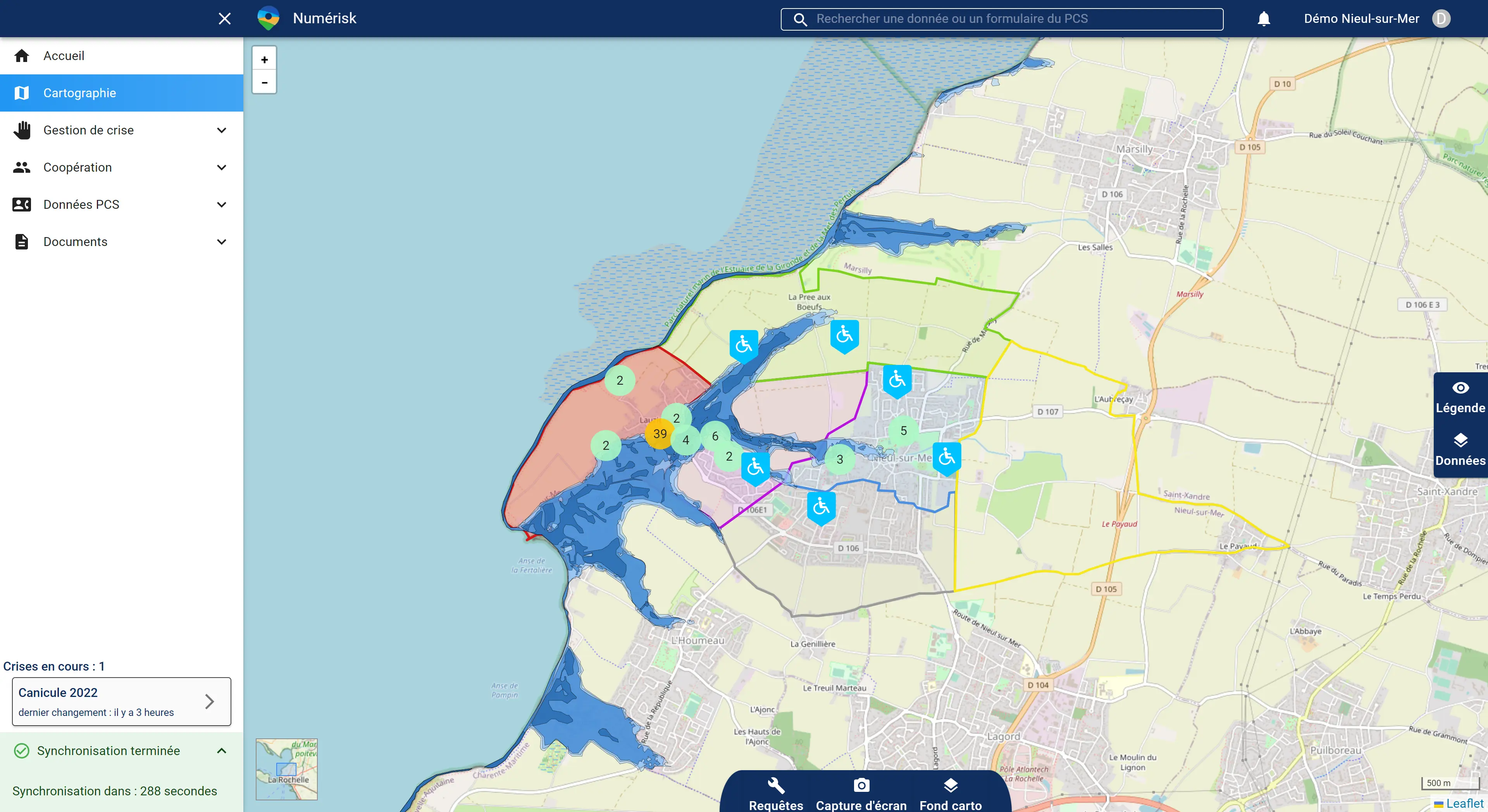Expand the Gestion de crise chevron
This screenshot has height=812, width=1488.
pos(221,130)
